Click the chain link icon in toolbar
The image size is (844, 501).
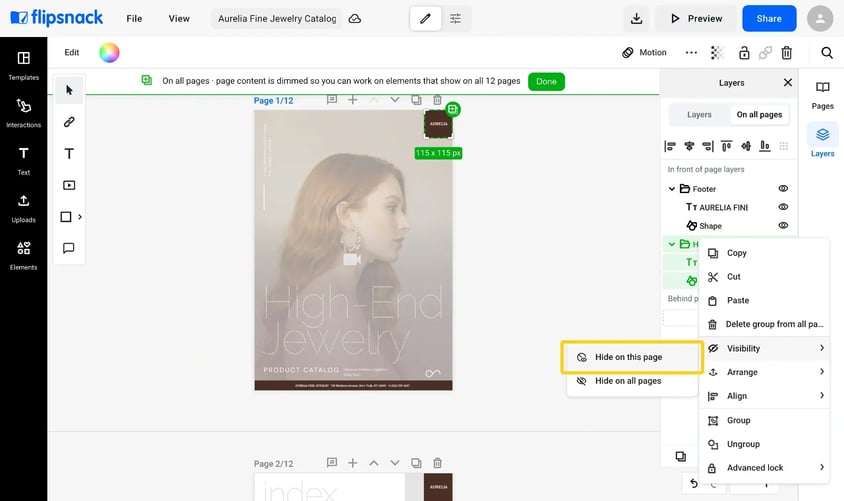(765, 53)
